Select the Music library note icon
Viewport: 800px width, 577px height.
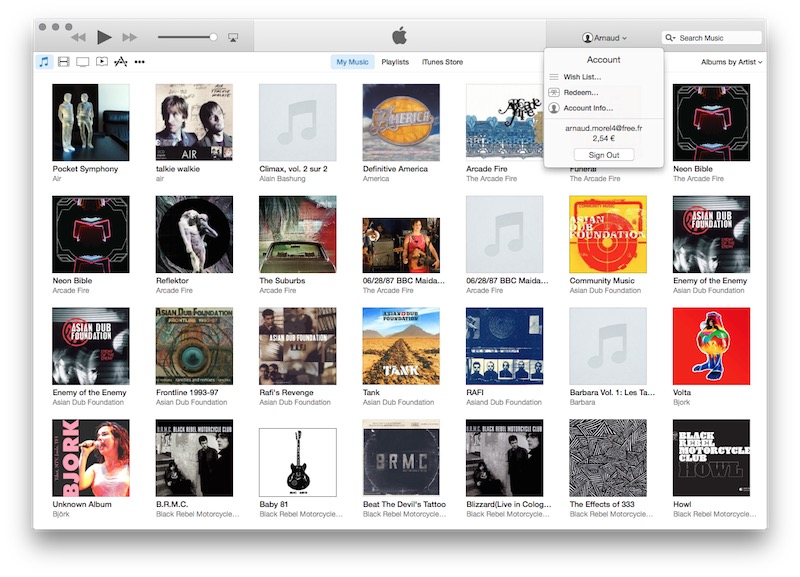[x=44, y=62]
